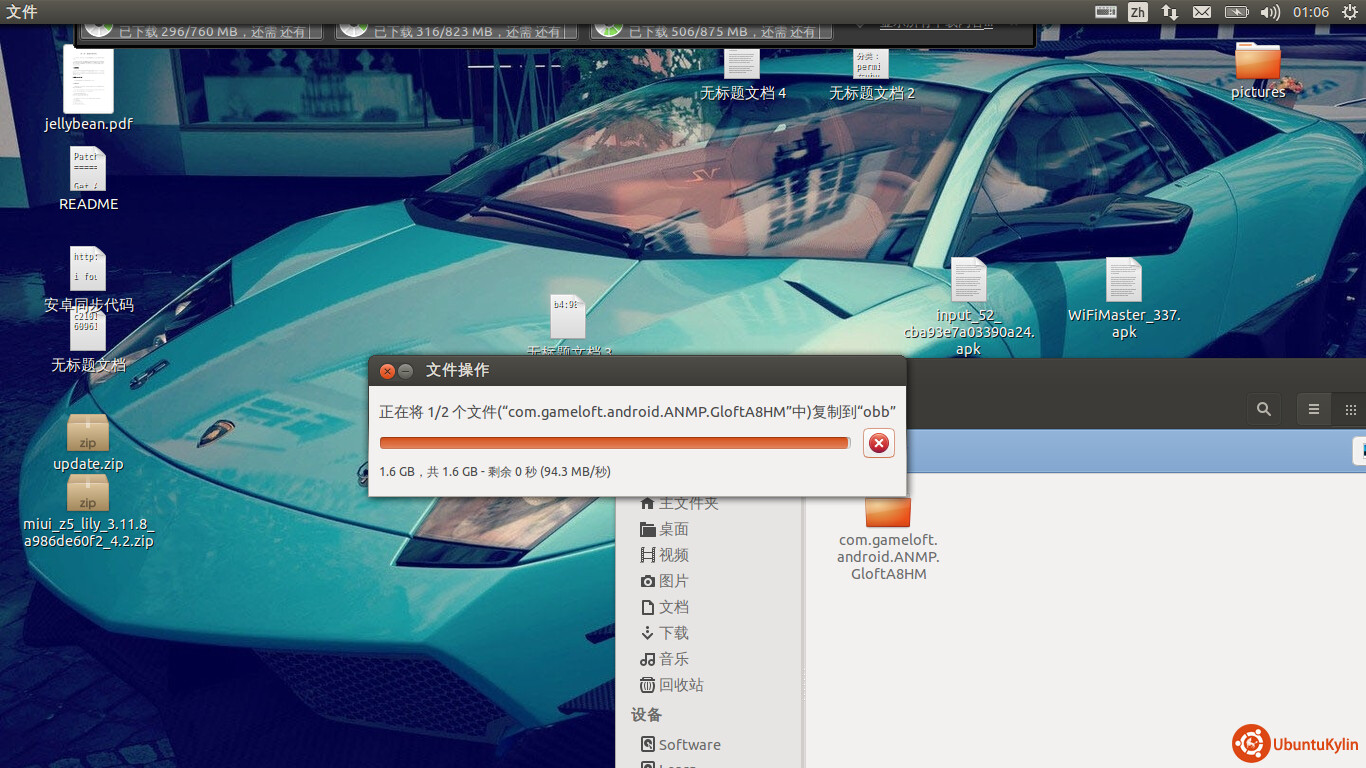Cancel the file copy operation

879,443
